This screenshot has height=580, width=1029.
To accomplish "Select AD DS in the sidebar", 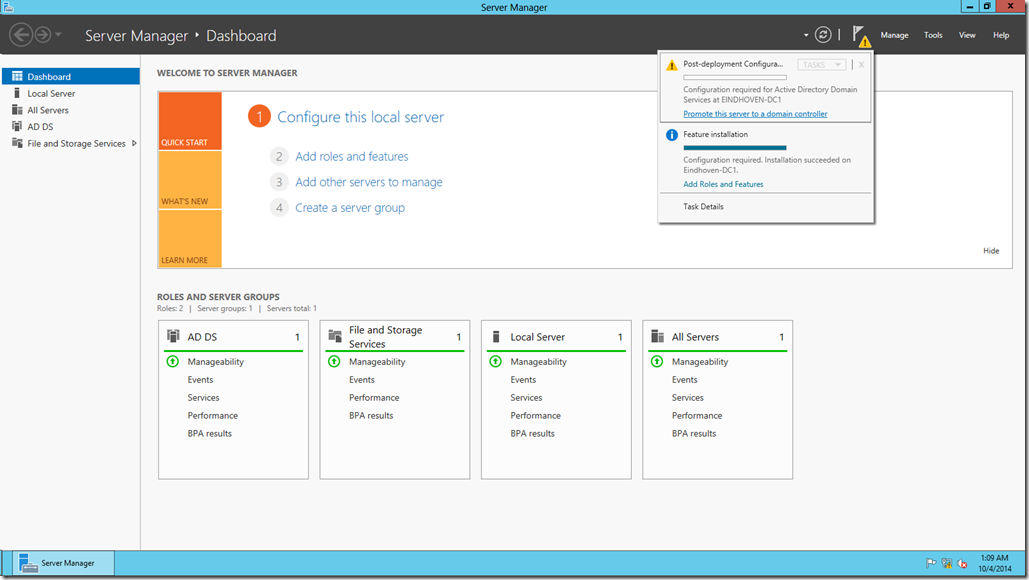I will (x=71, y=127).
